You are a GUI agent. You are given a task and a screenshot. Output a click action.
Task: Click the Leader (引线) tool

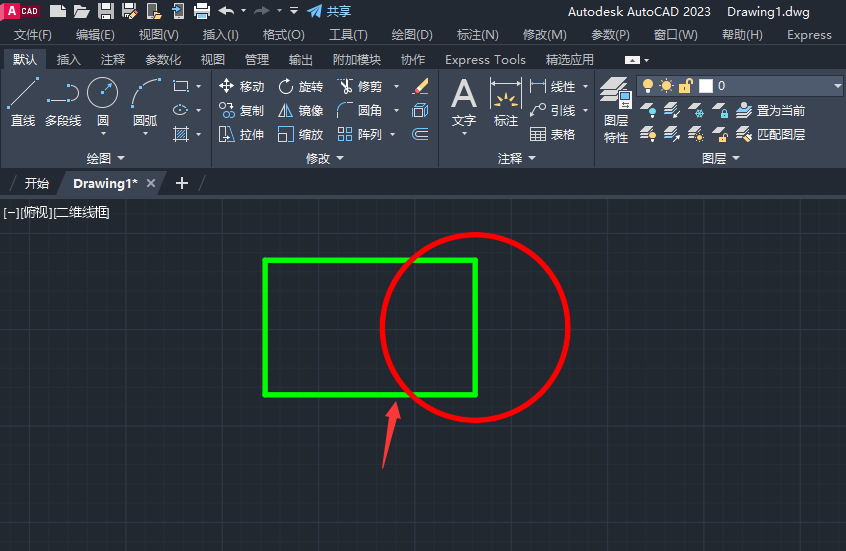[553, 111]
